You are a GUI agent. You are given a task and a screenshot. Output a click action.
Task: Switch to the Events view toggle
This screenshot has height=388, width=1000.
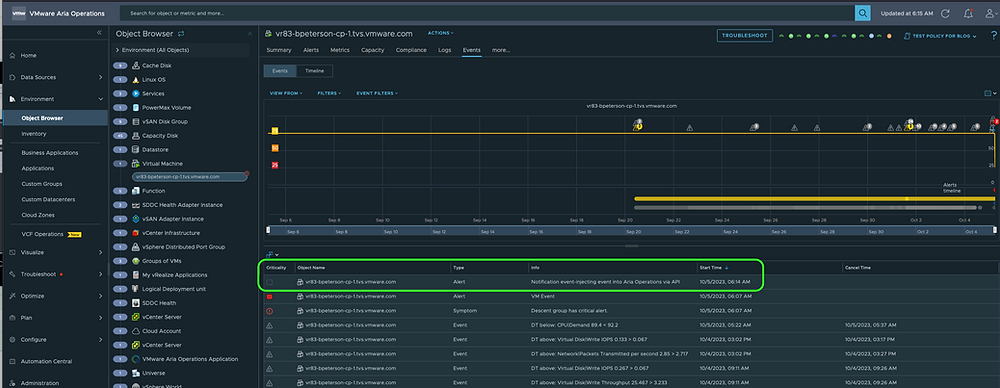pyautogui.click(x=280, y=71)
